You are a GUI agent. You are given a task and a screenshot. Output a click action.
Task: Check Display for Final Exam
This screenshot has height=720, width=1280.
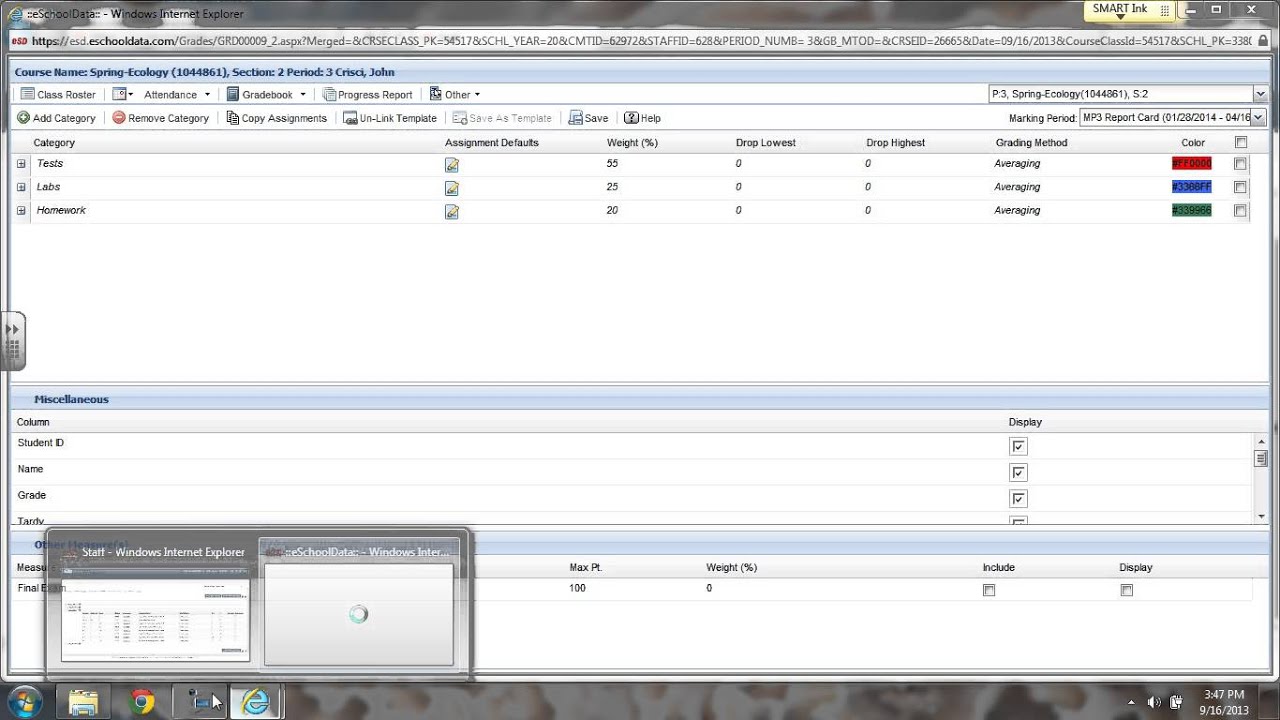(x=1126, y=591)
